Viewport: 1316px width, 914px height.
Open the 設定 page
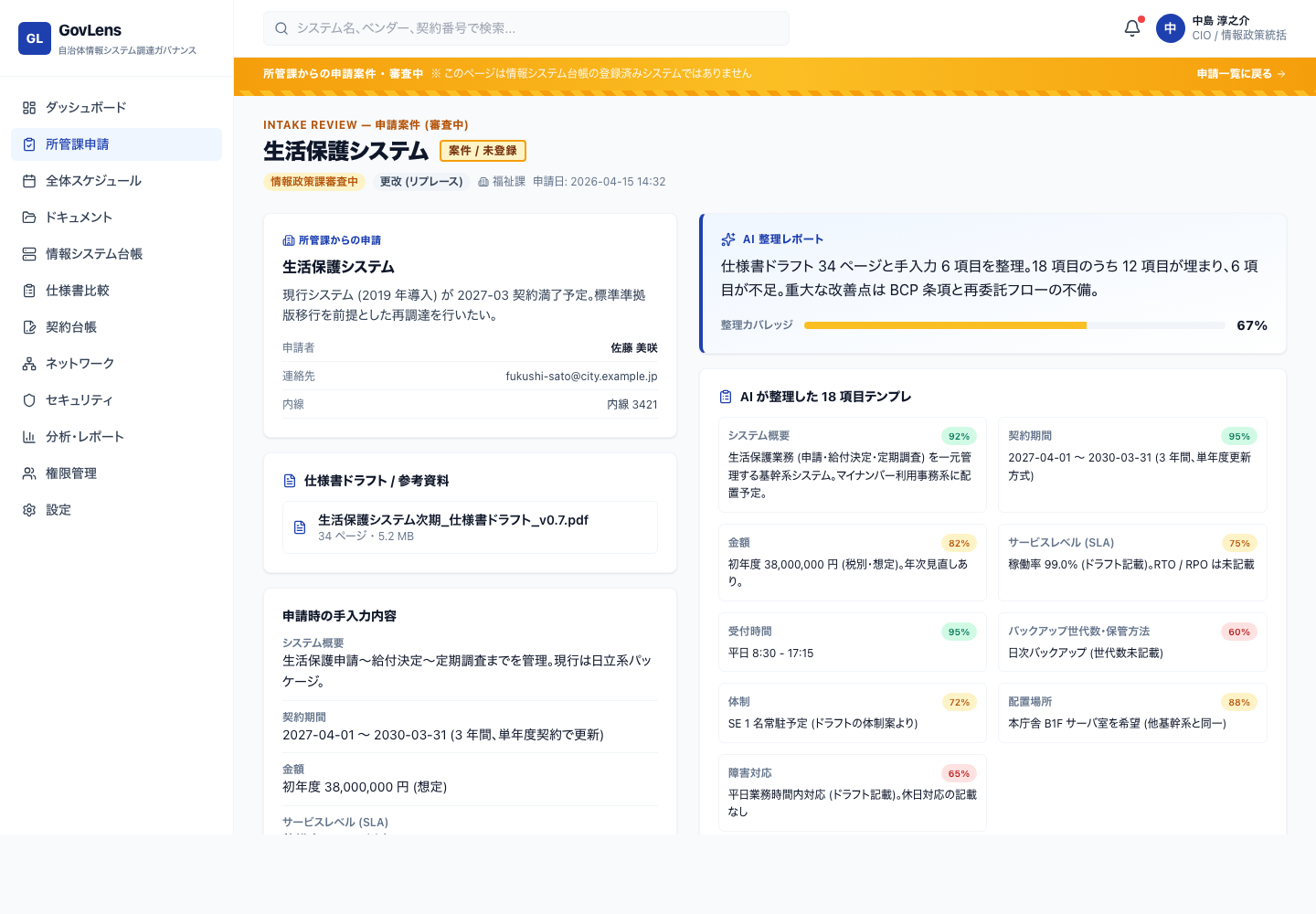58,509
